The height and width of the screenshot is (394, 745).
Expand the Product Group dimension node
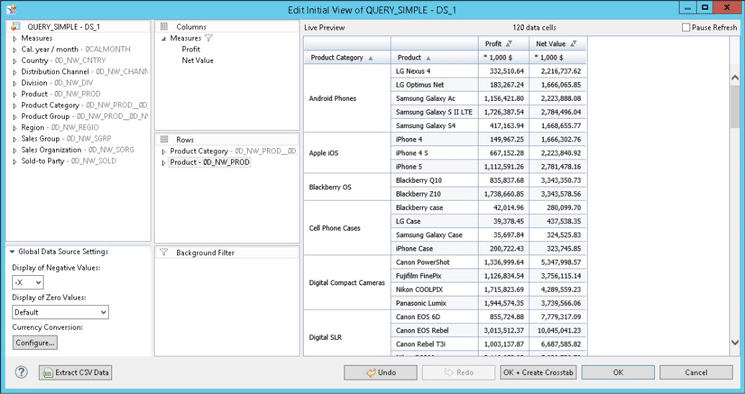[15, 116]
